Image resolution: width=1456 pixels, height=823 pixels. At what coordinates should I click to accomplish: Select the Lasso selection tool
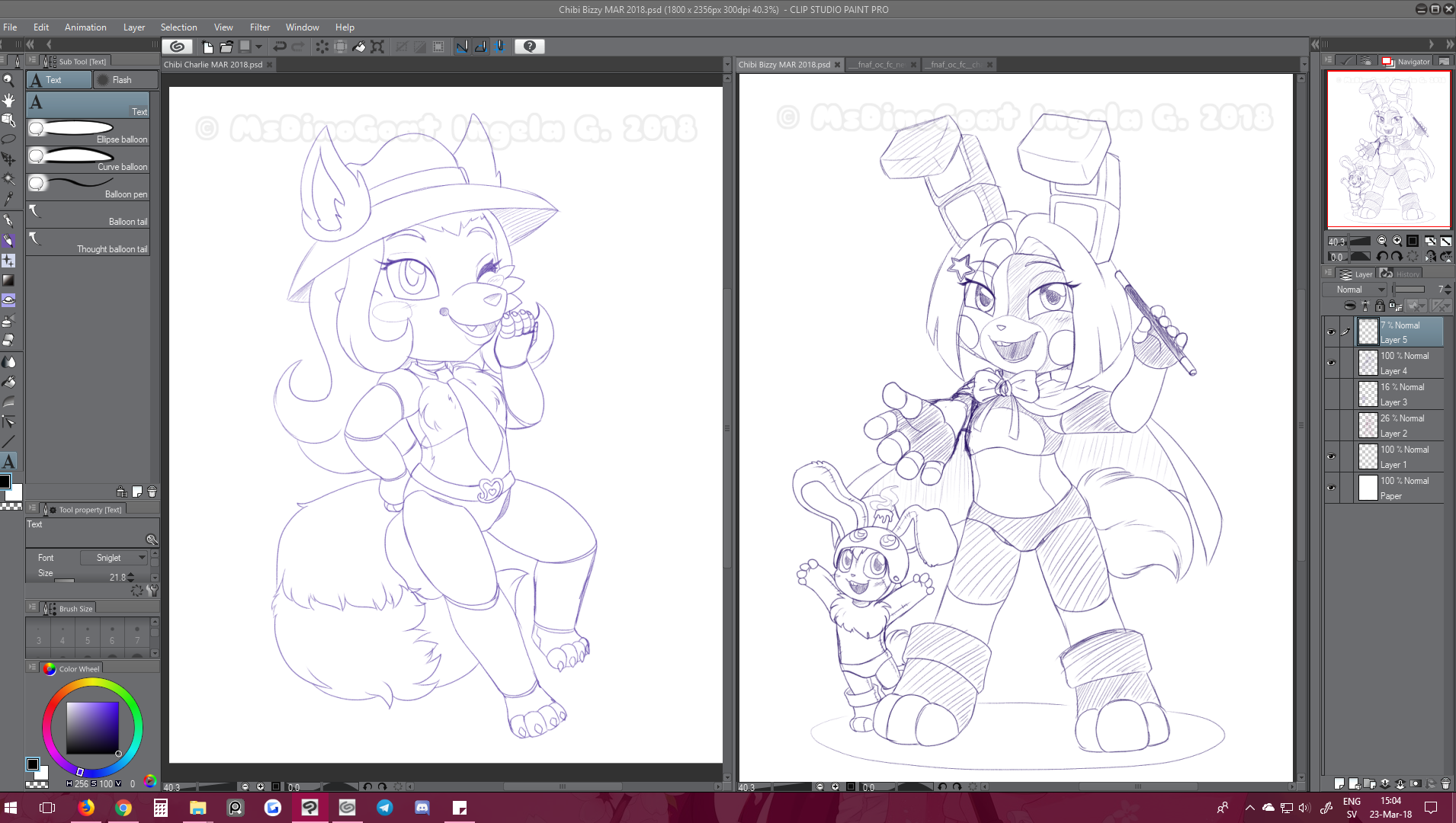click(8, 139)
